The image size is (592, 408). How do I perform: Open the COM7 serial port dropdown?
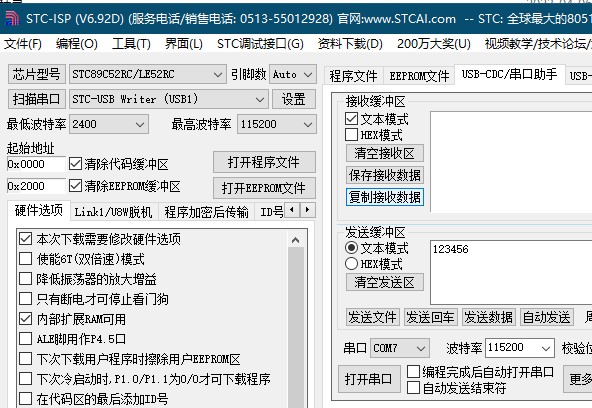pyautogui.click(x=399, y=348)
